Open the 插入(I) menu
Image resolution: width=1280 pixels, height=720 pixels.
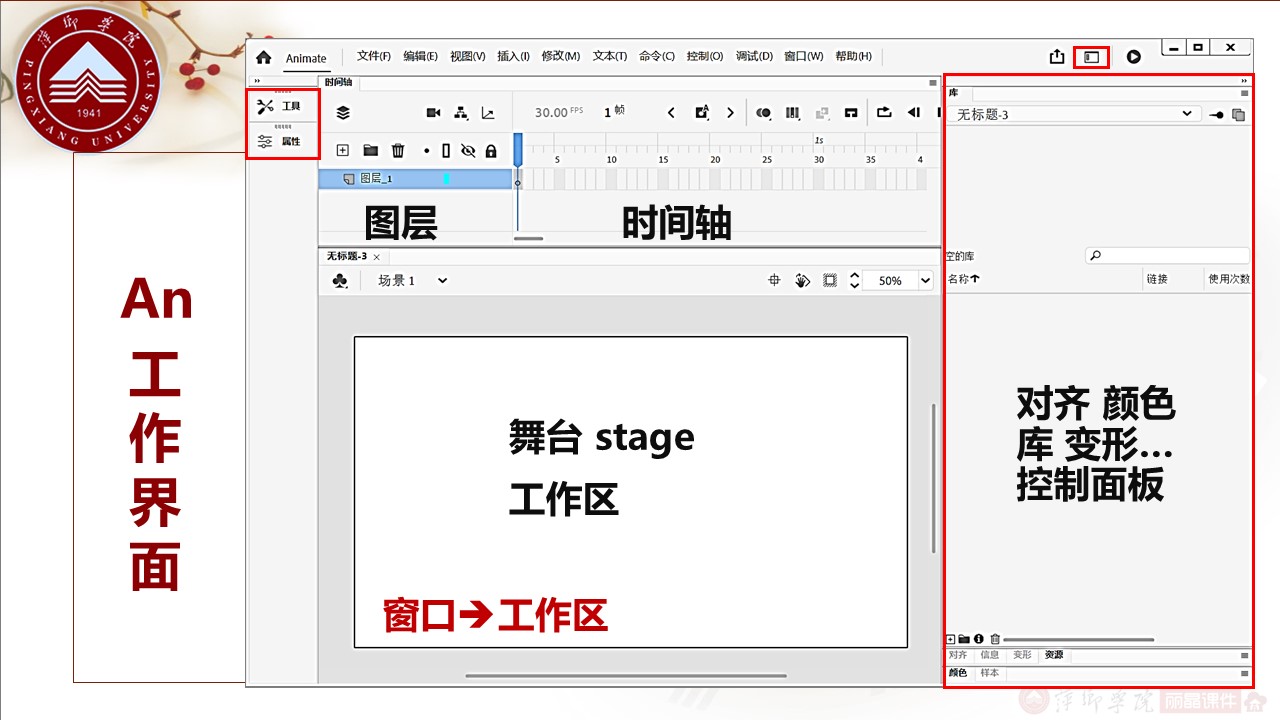514,57
